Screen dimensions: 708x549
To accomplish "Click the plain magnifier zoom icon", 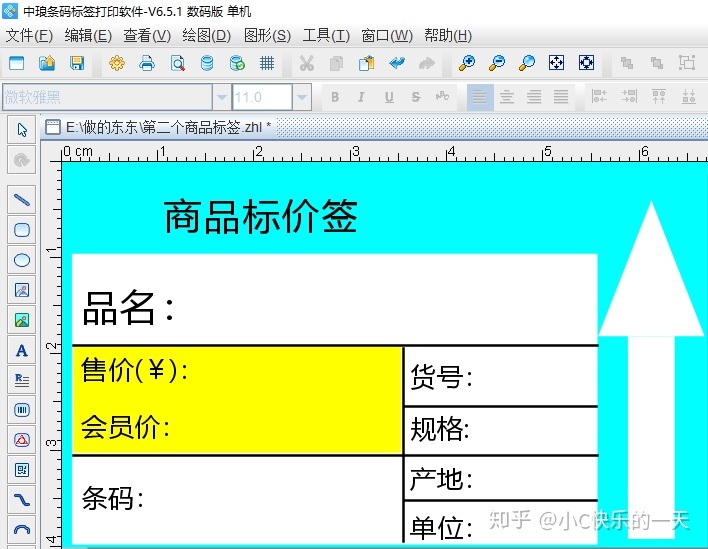I will pos(526,63).
